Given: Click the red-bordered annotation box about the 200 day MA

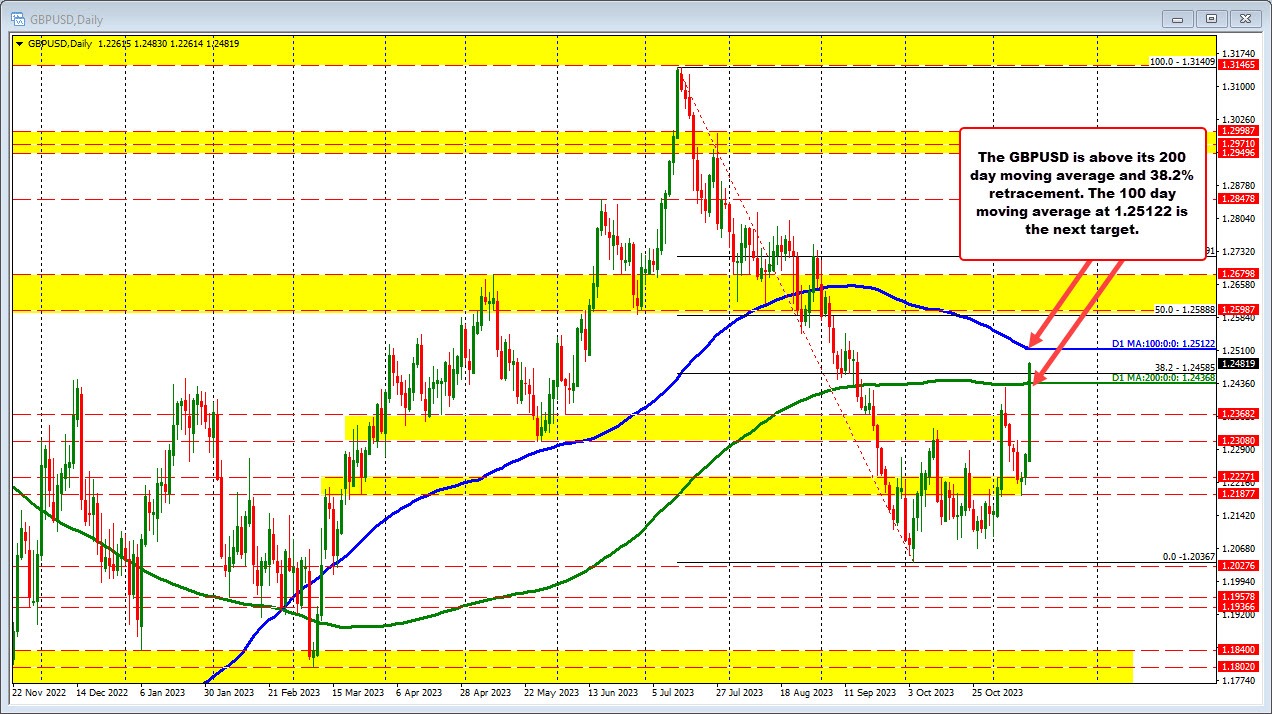Looking at the screenshot, I should tap(1082, 192).
